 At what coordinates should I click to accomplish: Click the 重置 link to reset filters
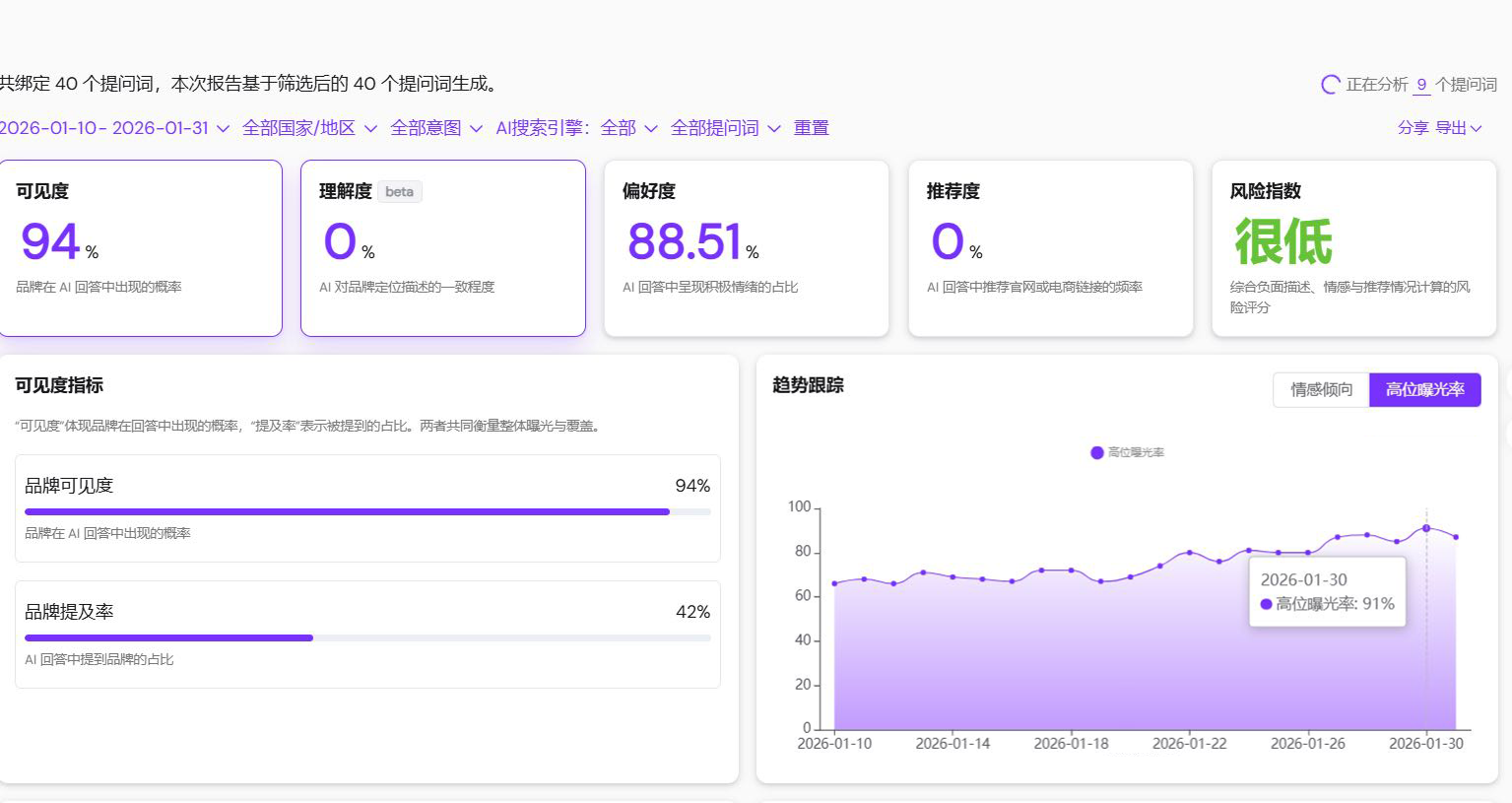(x=811, y=128)
